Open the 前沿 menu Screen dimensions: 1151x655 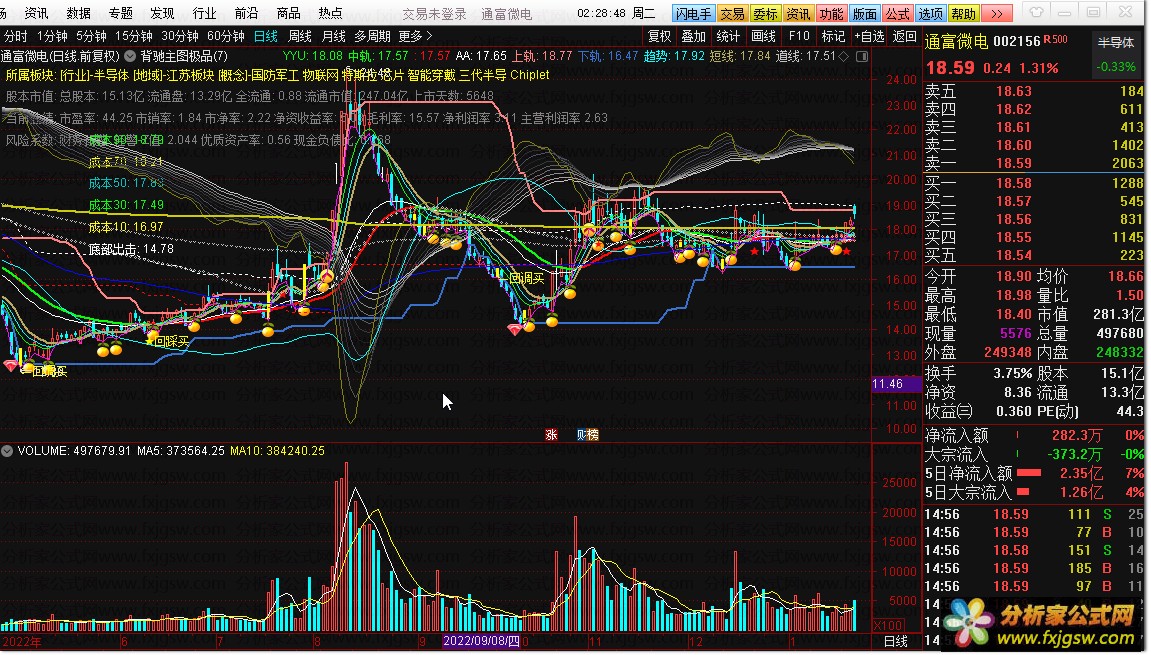tap(246, 13)
